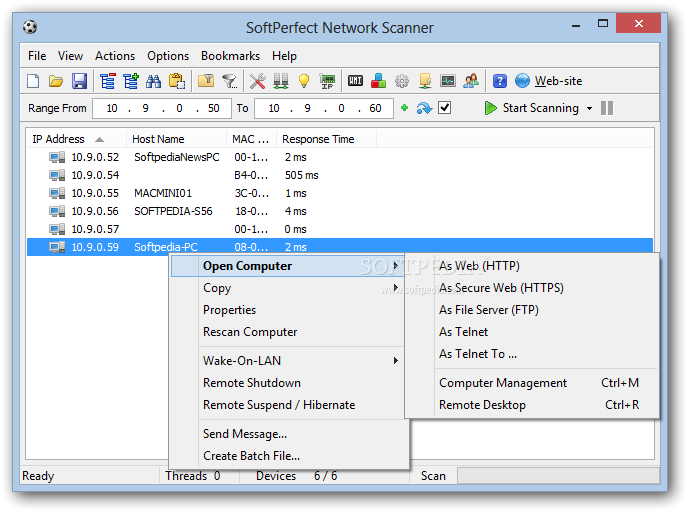Screen dimensions: 688x512
Task: Click the New blank document icon
Action: [x=33, y=81]
